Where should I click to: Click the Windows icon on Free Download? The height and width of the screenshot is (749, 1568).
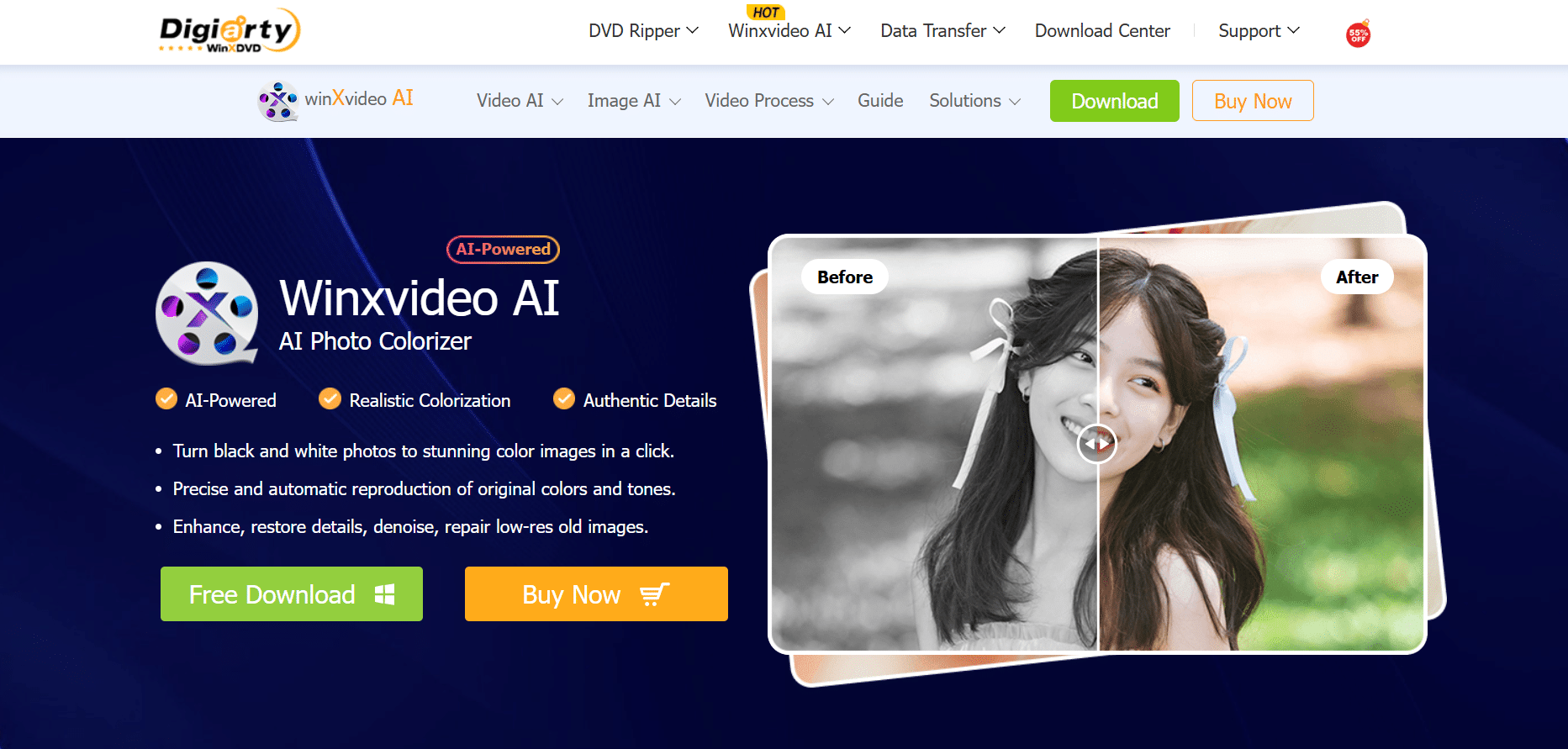pyautogui.click(x=384, y=594)
